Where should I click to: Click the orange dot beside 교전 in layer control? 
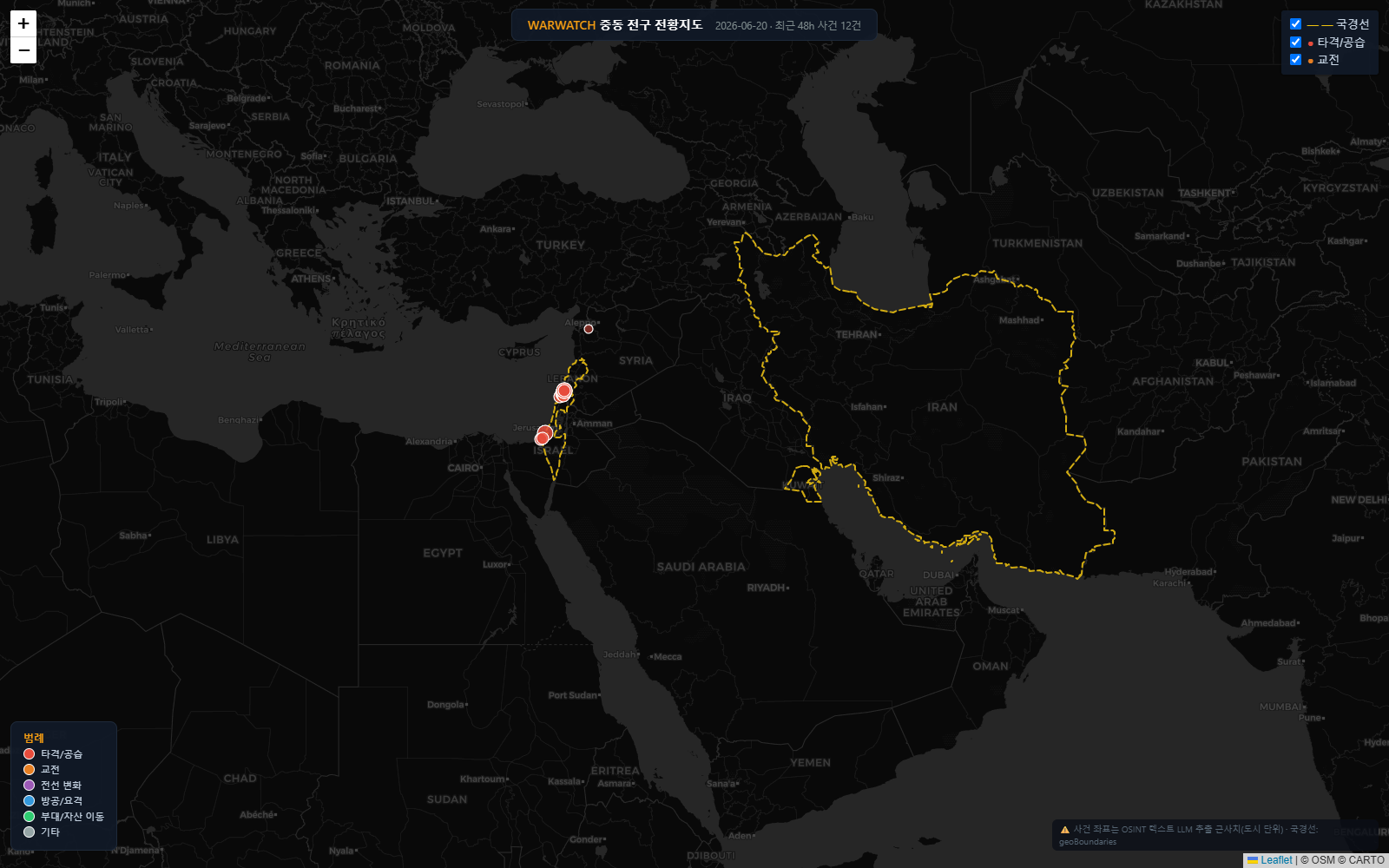tap(1311, 61)
